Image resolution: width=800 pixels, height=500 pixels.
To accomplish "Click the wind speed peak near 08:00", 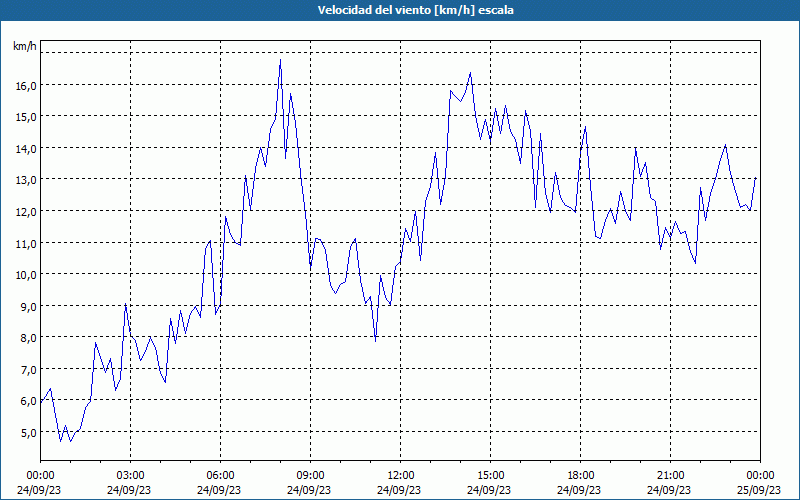I will (x=280, y=60).
